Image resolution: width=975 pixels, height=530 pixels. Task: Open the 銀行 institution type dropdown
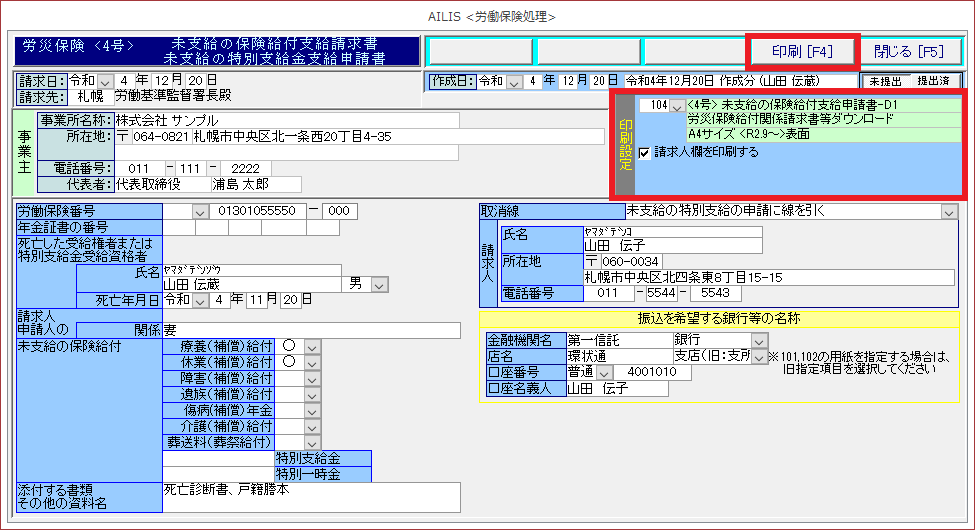(x=759, y=341)
